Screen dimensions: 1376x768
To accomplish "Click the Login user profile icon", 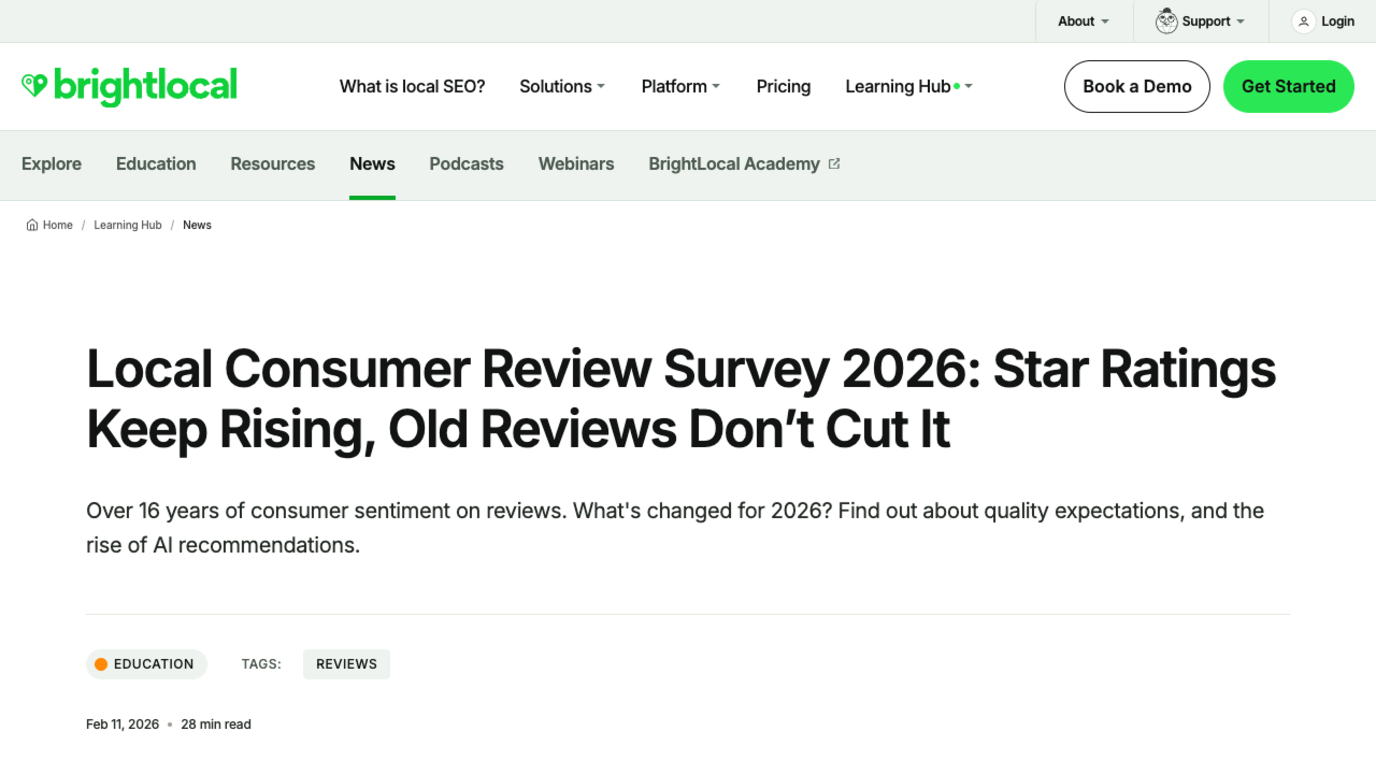I will (x=1303, y=21).
